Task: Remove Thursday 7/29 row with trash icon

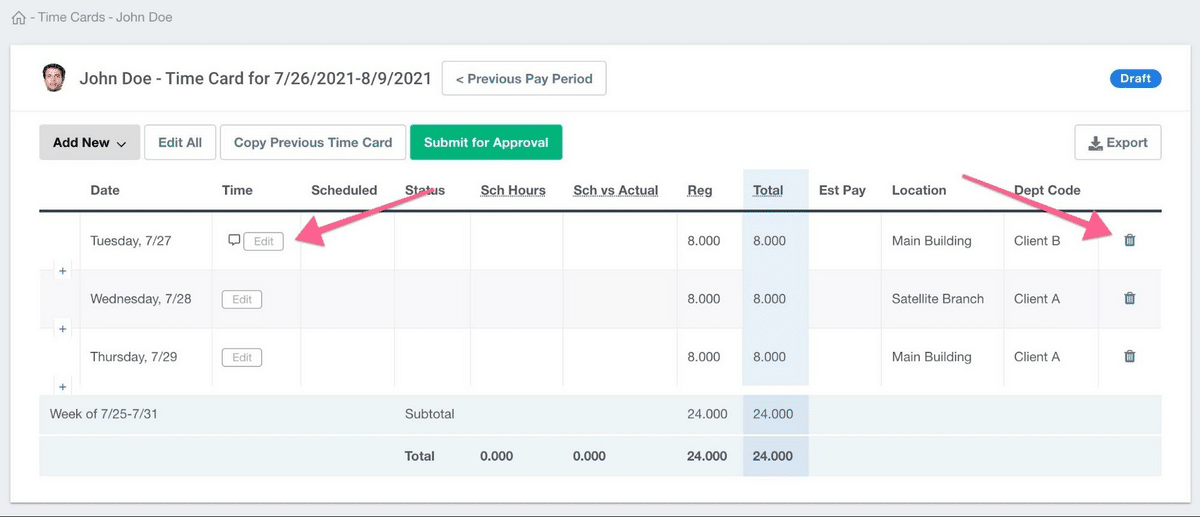Action: click(x=1130, y=356)
